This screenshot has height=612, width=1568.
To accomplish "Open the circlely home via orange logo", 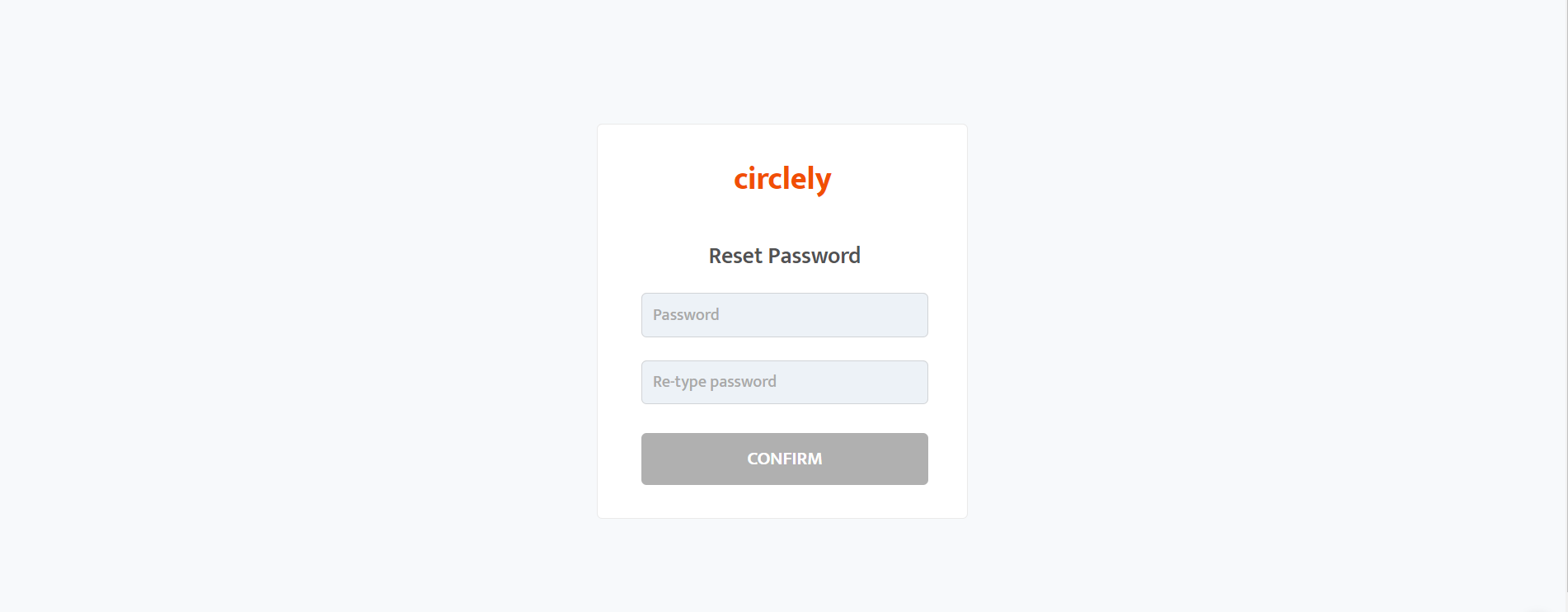I will (x=782, y=179).
